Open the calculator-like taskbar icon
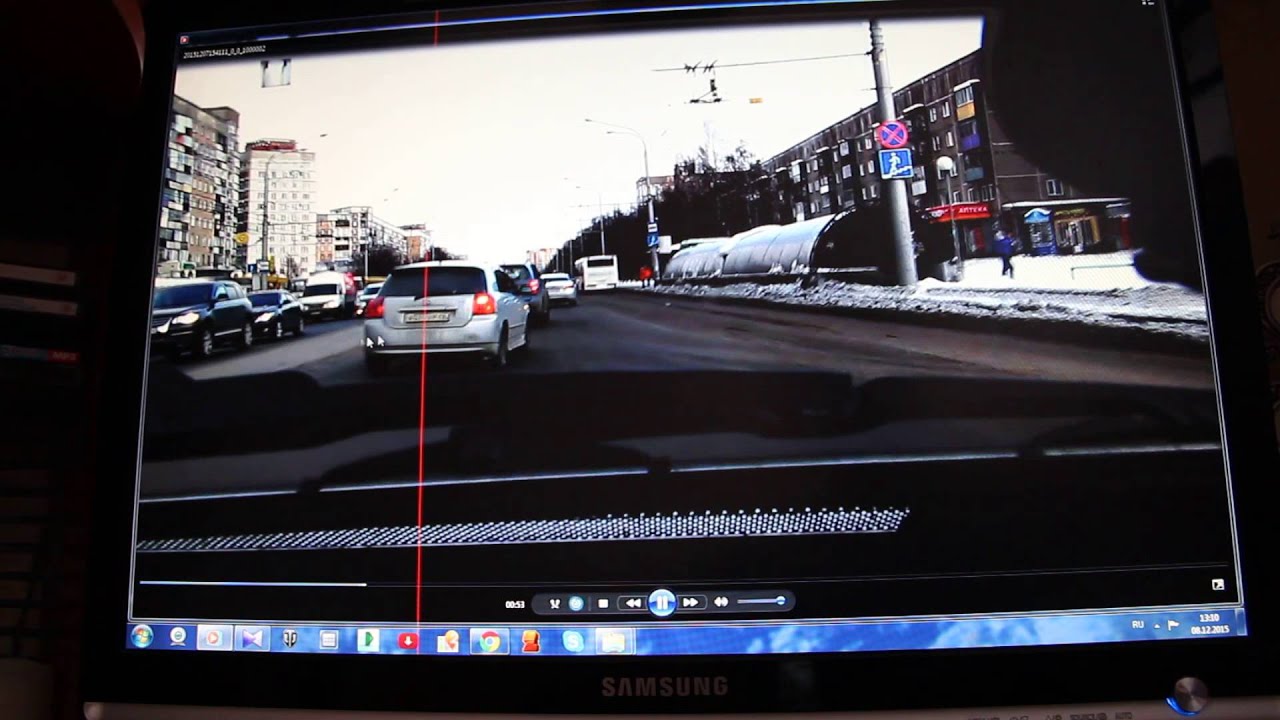The height and width of the screenshot is (720, 1280). coord(328,639)
